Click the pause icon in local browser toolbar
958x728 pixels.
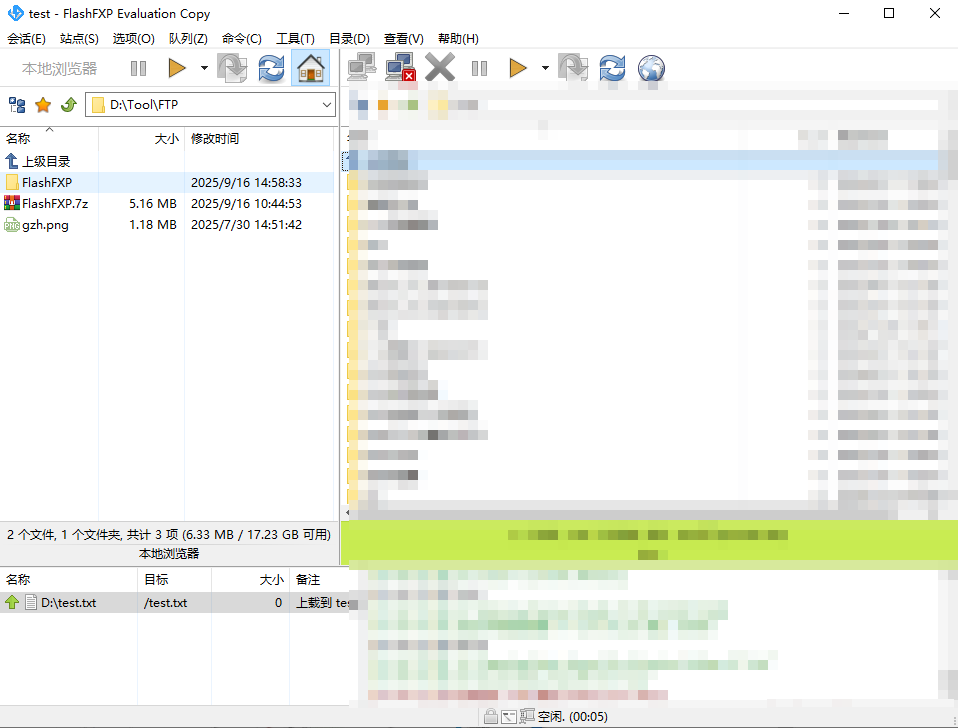139,68
